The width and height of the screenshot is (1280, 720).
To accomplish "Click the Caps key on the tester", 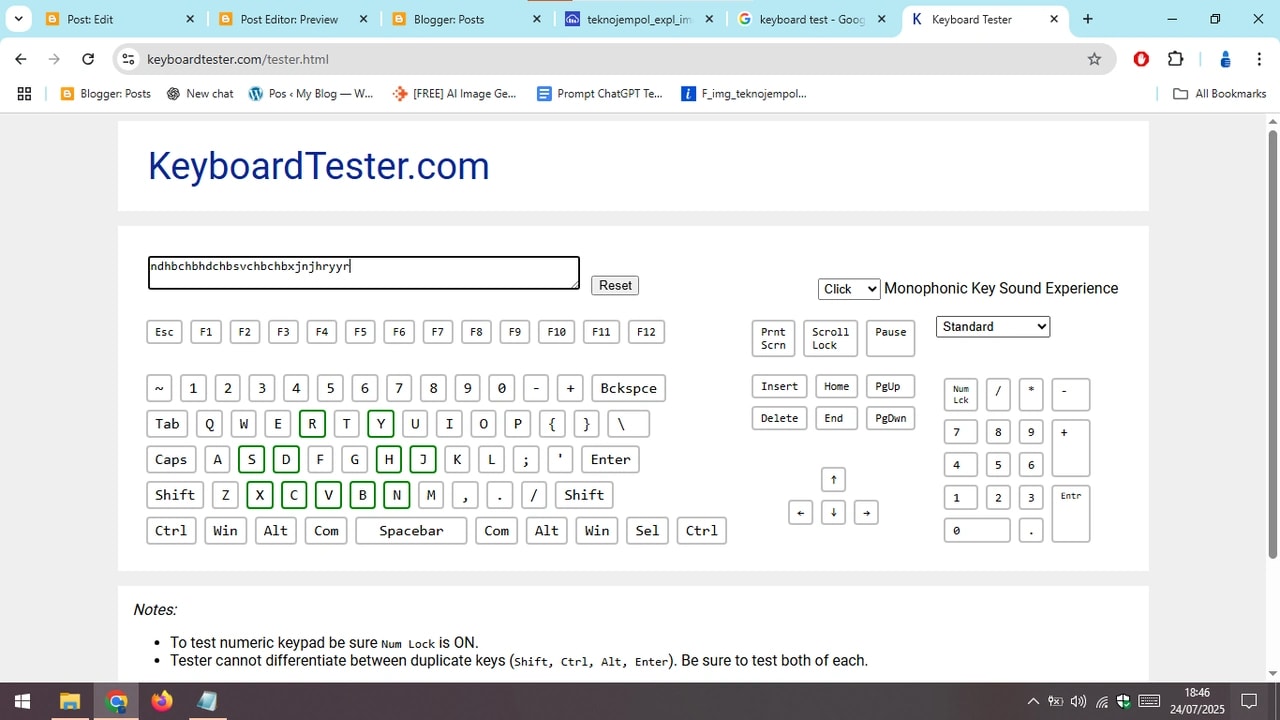I will pyautogui.click(x=171, y=460).
